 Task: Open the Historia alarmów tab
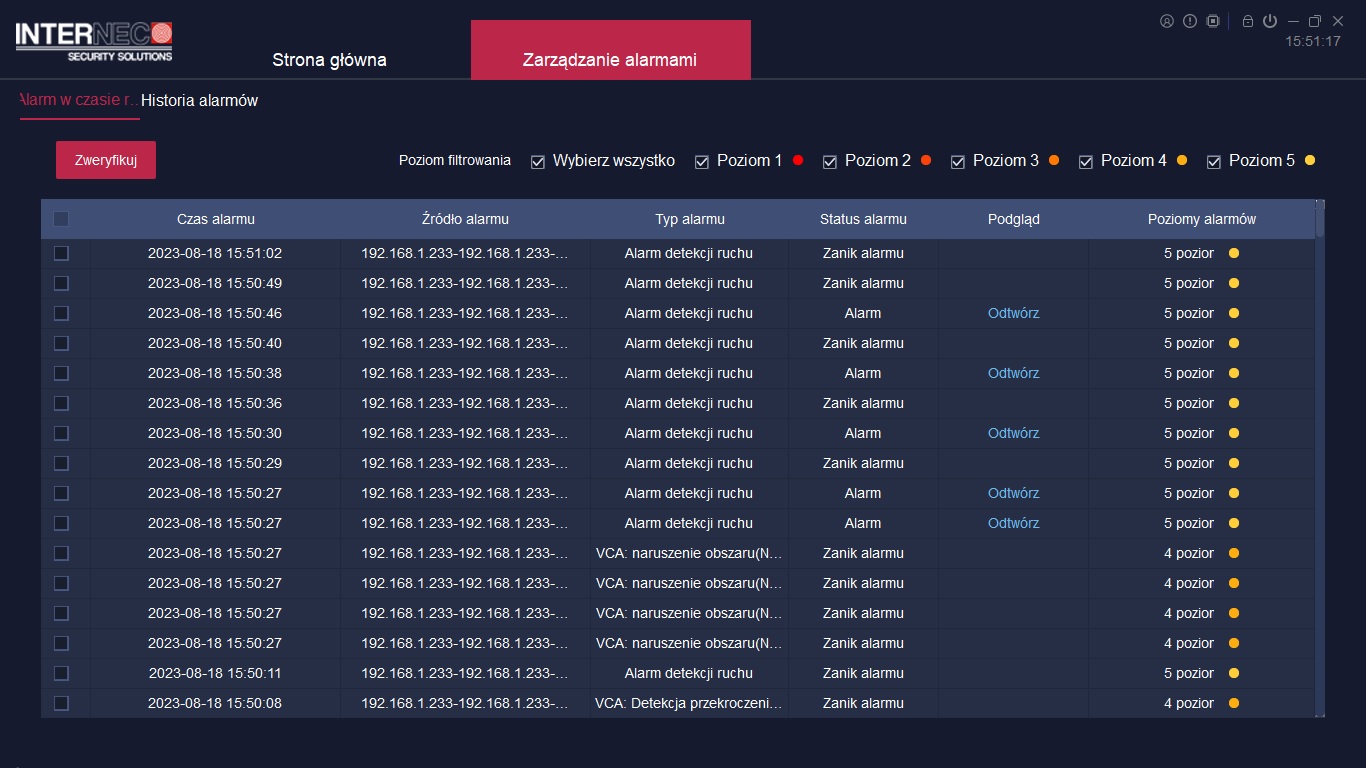(x=199, y=100)
